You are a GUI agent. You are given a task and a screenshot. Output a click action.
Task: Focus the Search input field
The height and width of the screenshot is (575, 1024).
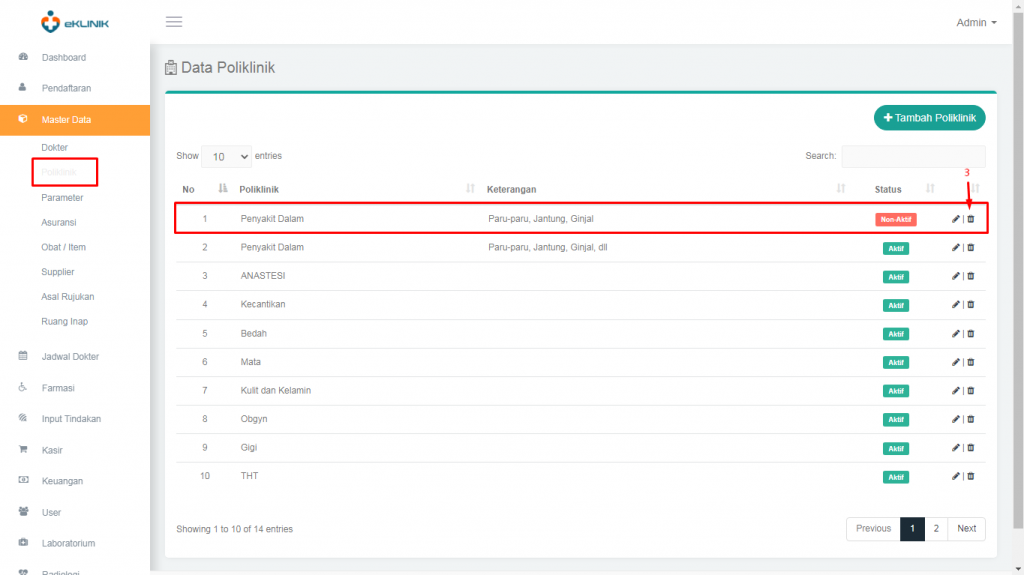(x=913, y=156)
